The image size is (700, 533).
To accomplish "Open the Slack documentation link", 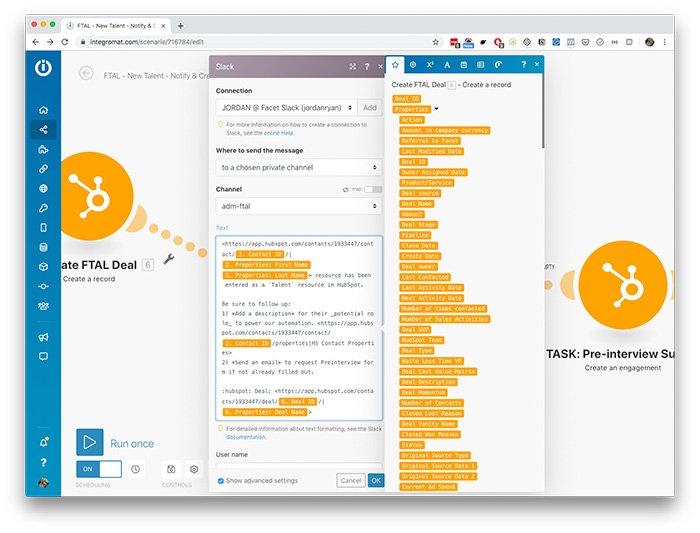I will pyautogui.click(x=246, y=437).
